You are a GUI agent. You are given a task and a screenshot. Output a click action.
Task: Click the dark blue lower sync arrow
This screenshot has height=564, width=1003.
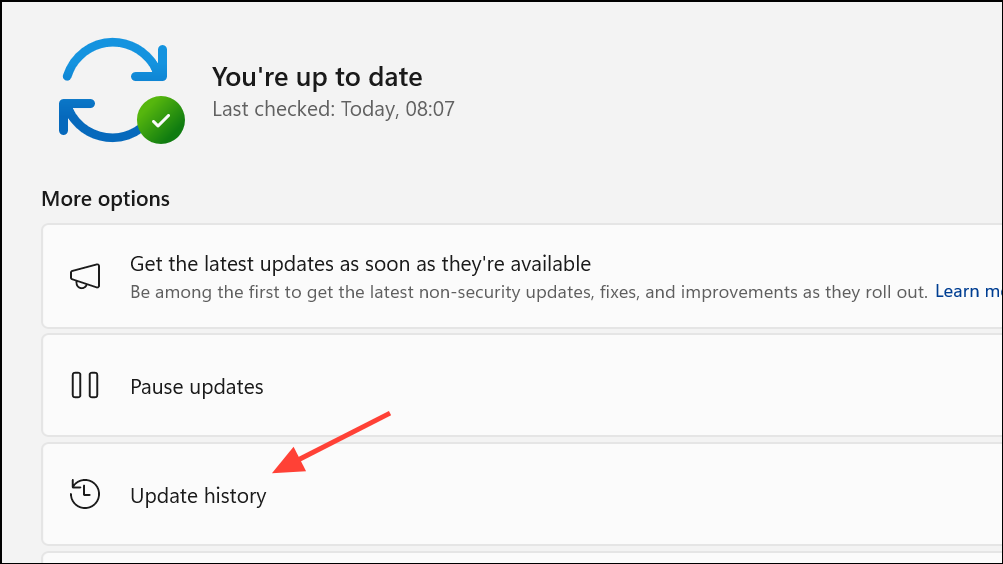pos(97,120)
